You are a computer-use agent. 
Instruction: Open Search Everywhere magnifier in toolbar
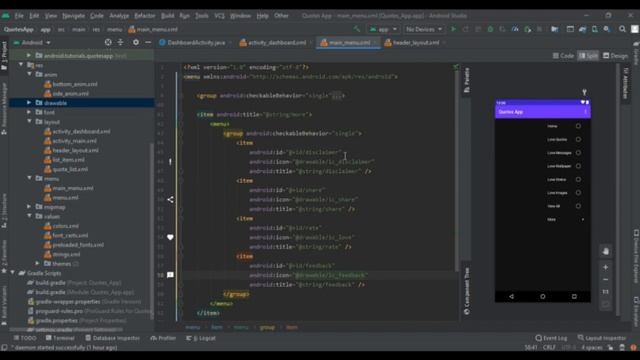pyautogui.click(x=622, y=29)
